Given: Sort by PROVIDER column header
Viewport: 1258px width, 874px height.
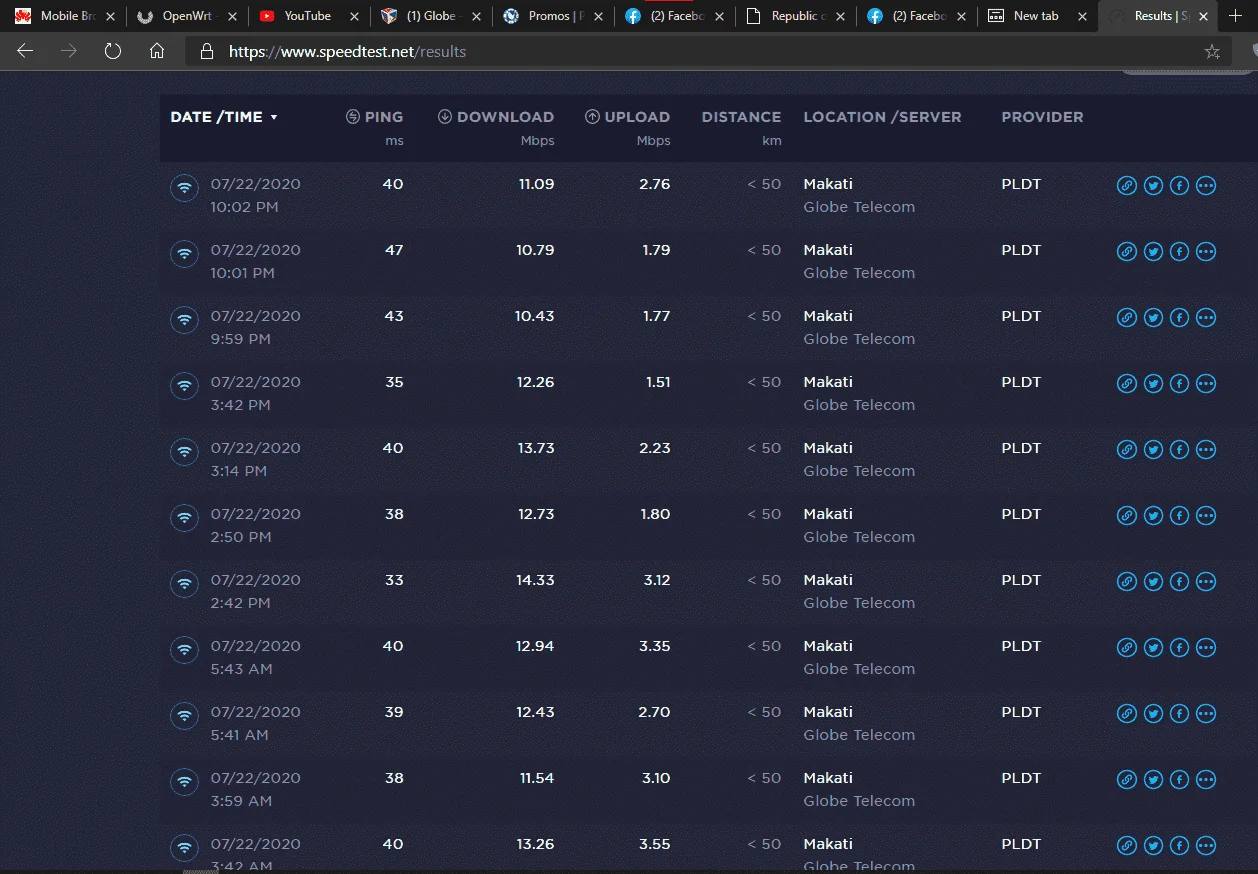Looking at the screenshot, I should [x=1042, y=117].
